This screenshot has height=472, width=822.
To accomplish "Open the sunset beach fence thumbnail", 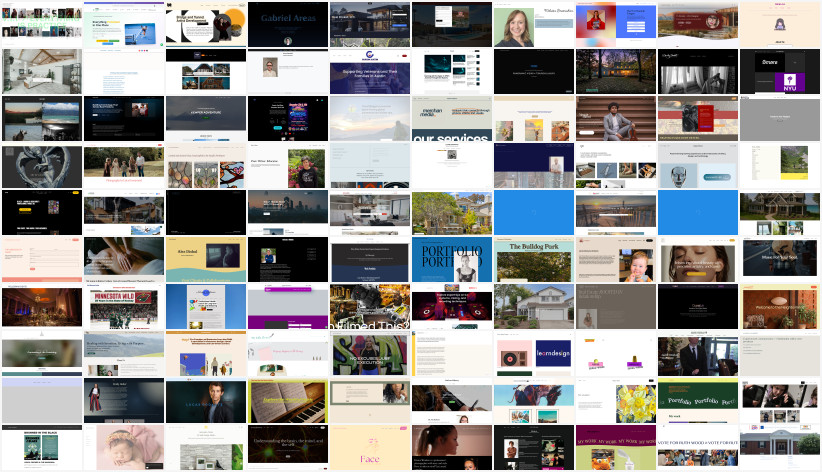I will pyautogui.click(x=616, y=212).
